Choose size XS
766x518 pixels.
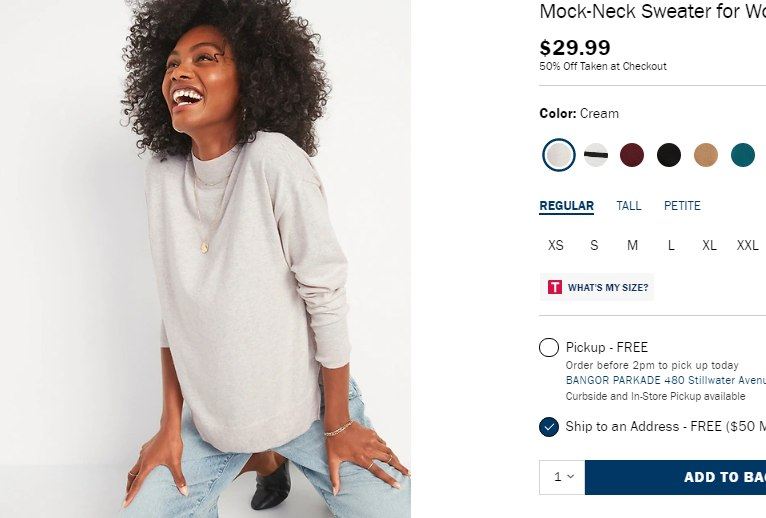[556, 246]
